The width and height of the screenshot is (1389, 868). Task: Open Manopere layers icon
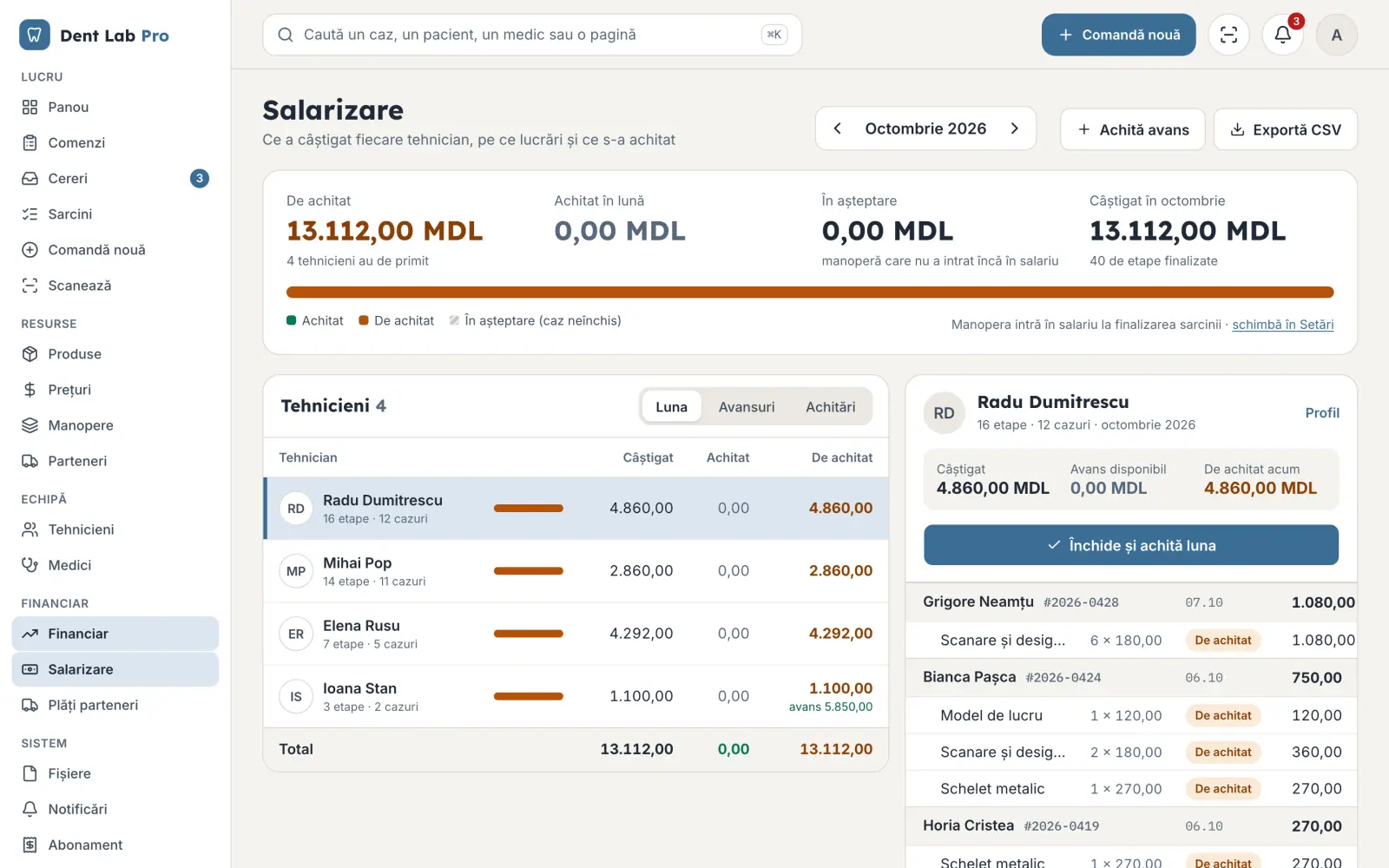pyautogui.click(x=30, y=425)
